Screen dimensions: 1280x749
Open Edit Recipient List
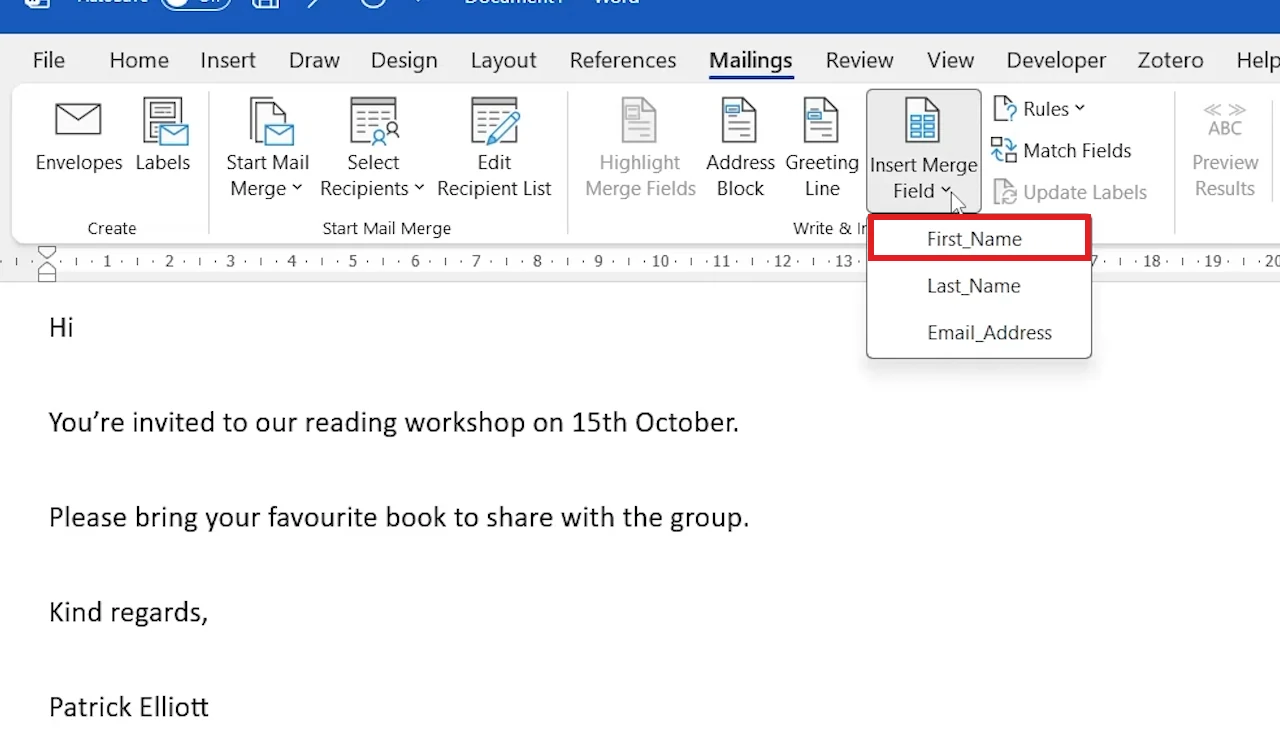click(x=494, y=148)
